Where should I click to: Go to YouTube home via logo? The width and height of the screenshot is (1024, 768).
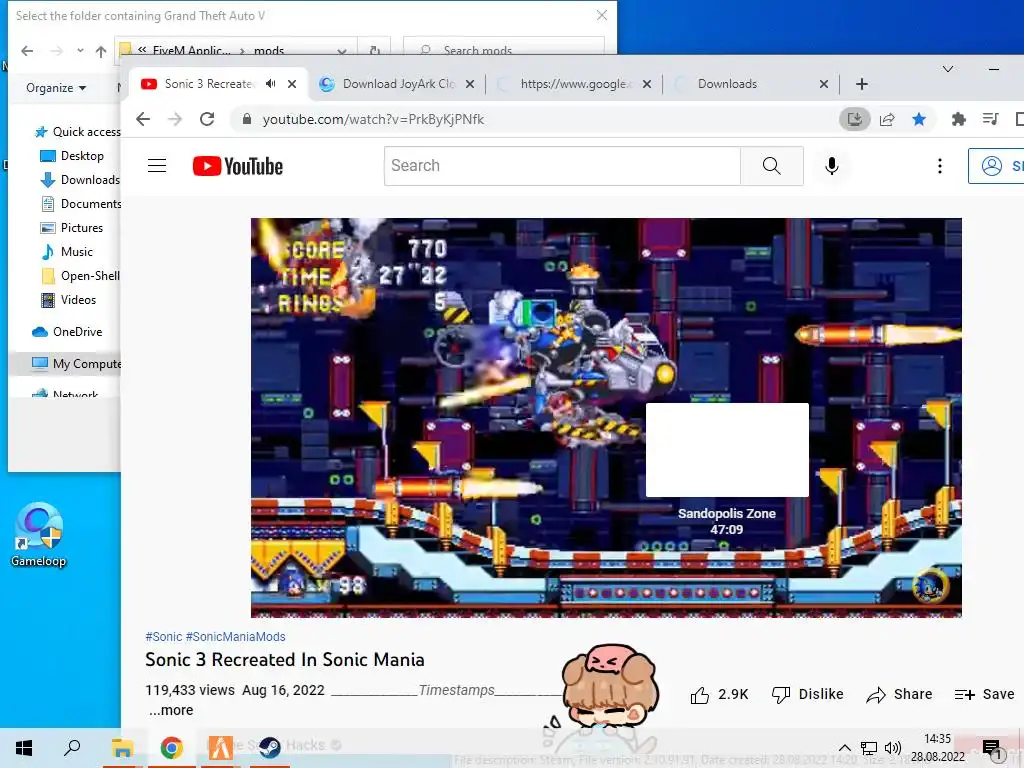coord(238,166)
